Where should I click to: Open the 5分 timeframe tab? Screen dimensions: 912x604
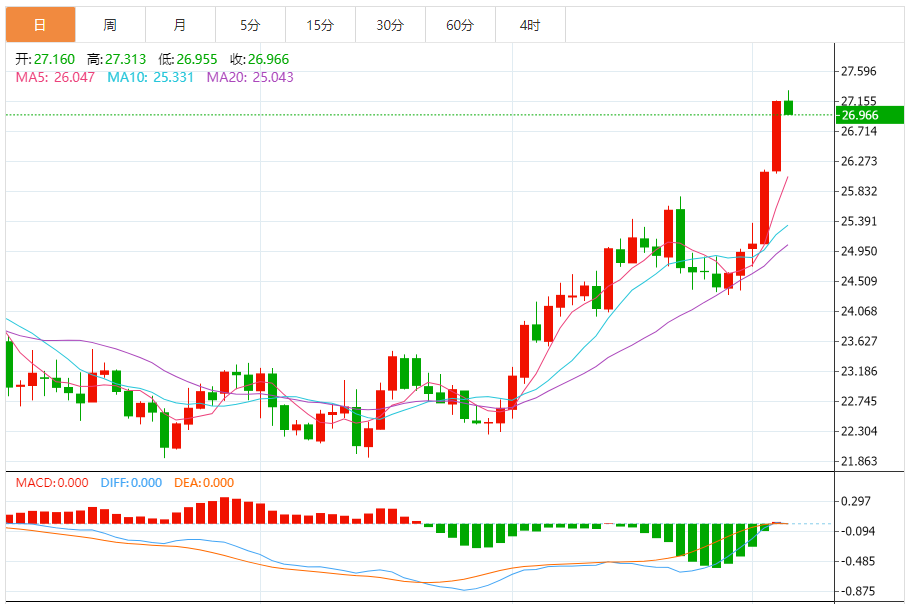click(250, 25)
